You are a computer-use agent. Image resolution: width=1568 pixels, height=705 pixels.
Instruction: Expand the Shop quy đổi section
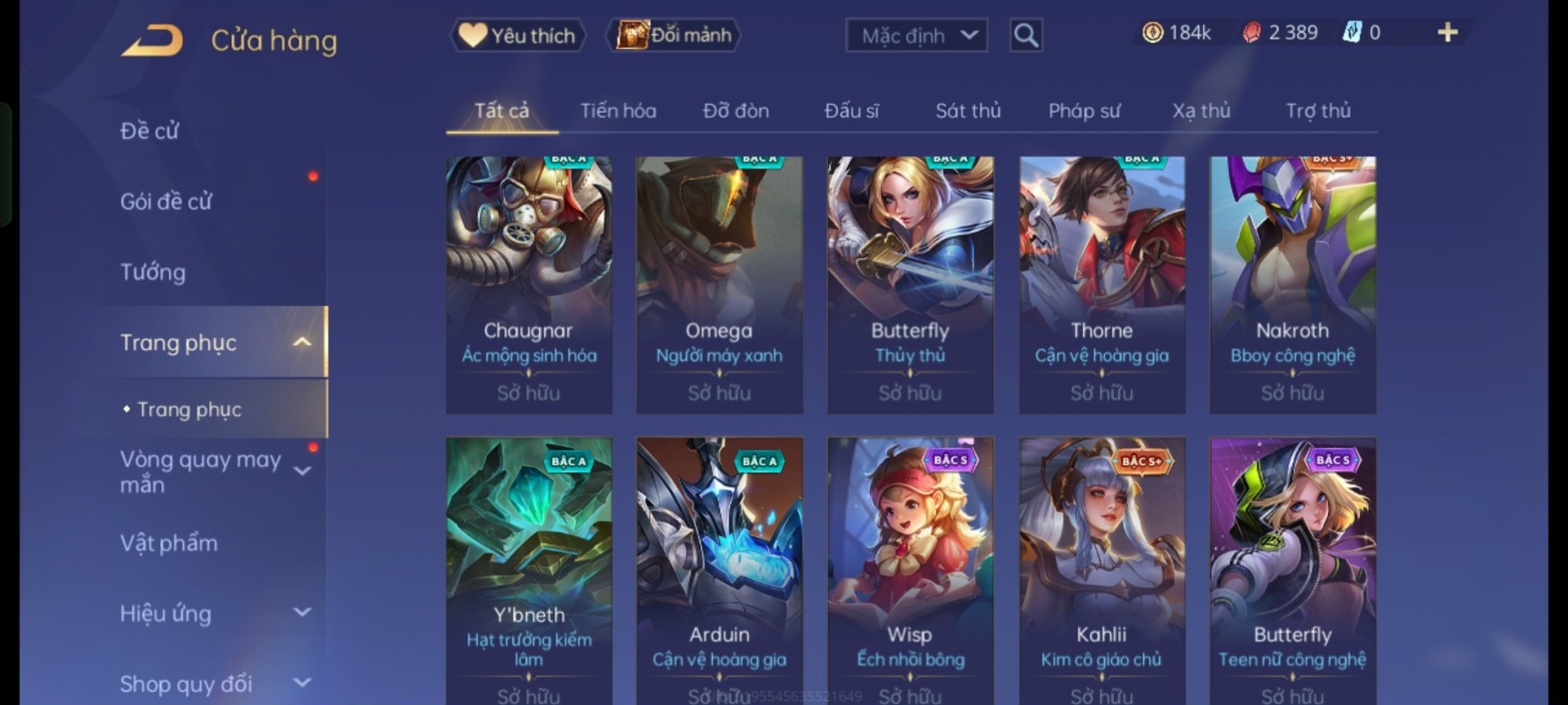(302, 682)
